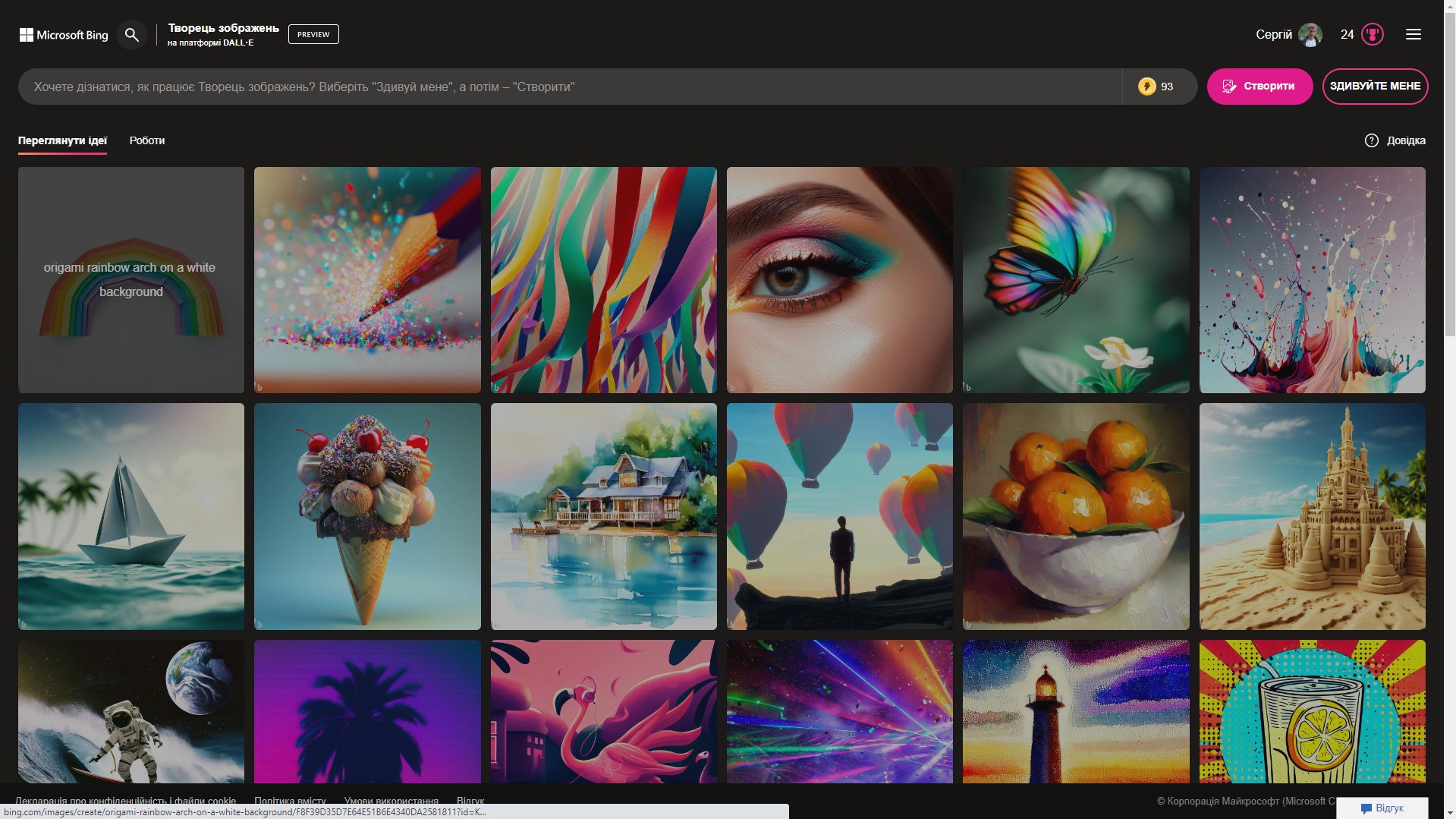
Task: Click the lightning boost coin icon
Action: tap(1146, 87)
